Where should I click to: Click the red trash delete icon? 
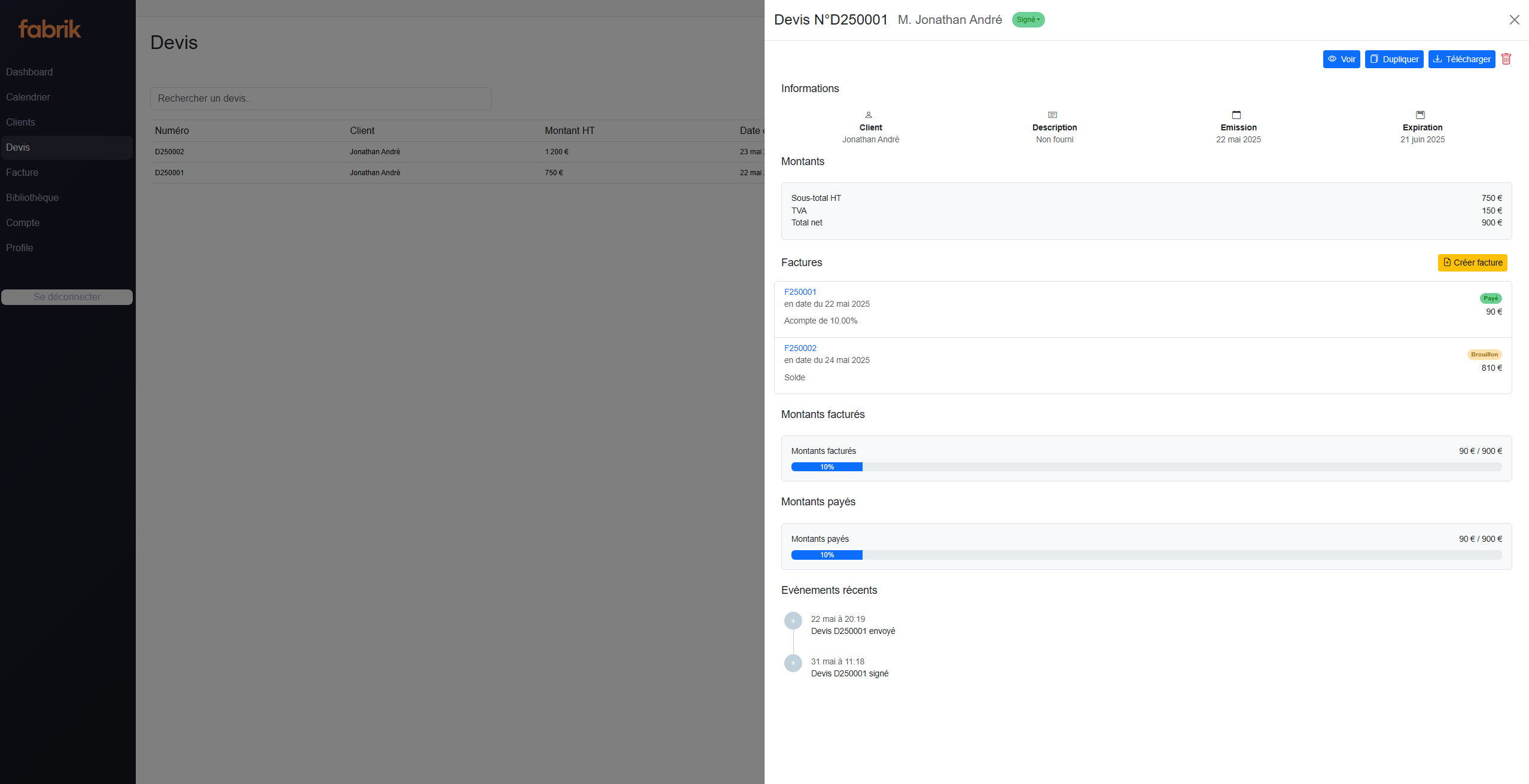(x=1506, y=59)
